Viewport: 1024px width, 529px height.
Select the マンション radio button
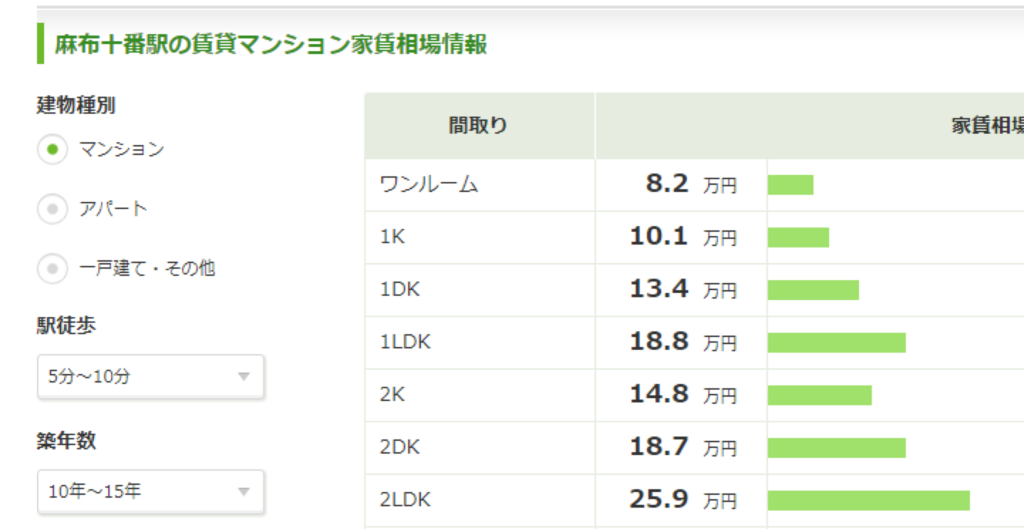(51, 150)
